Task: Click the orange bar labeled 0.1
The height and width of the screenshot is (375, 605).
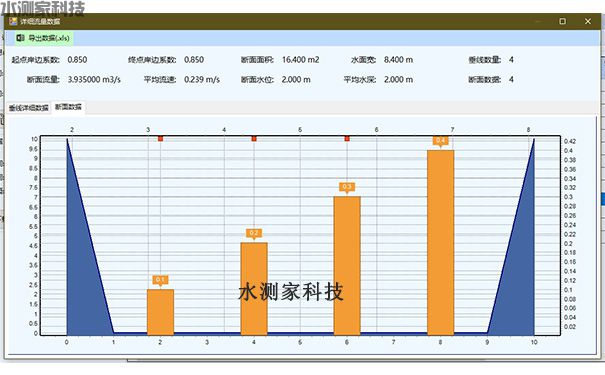Action: (x=161, y=312)
